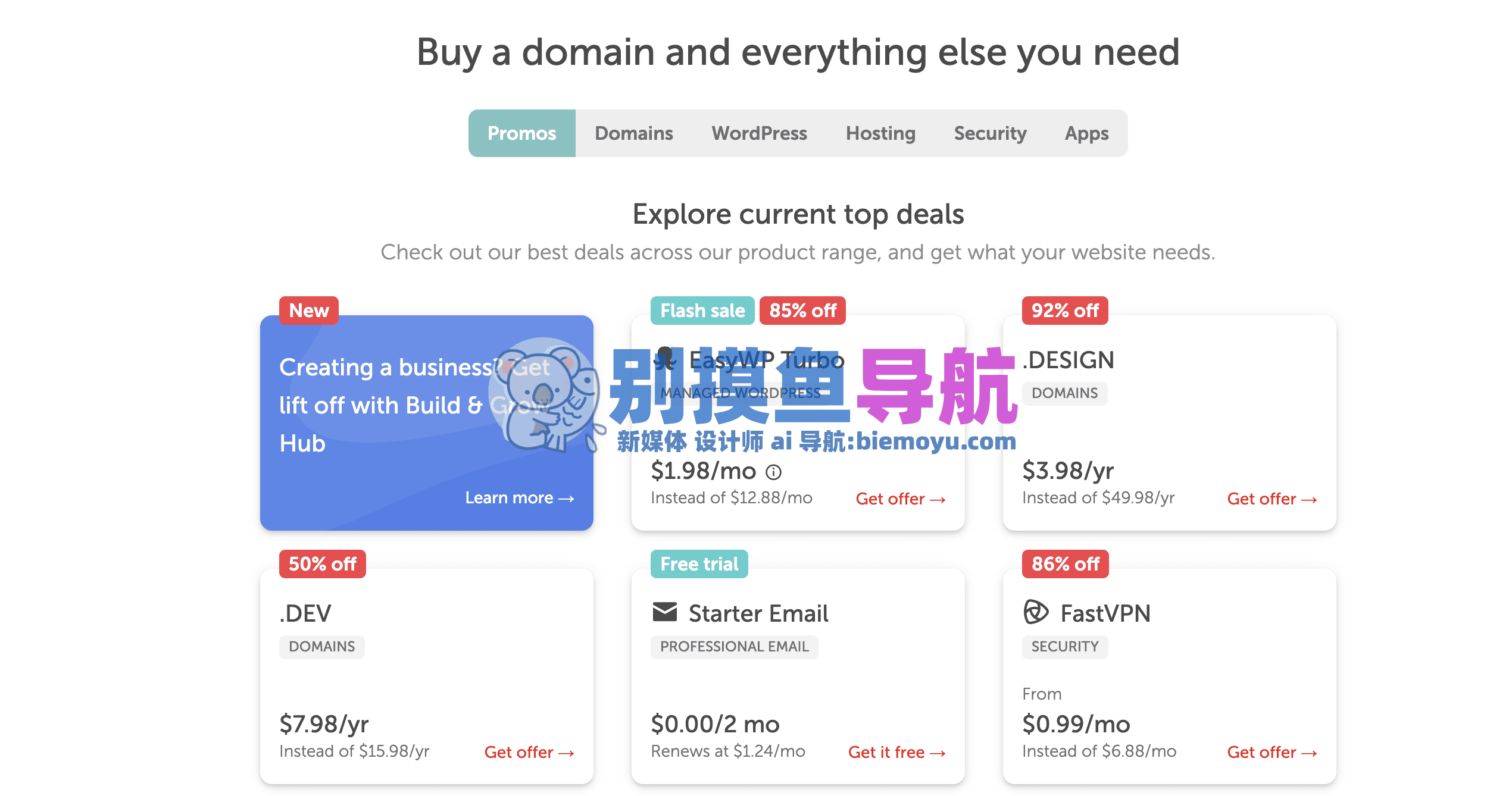Click the DOMAINS tag under .DEV
The image size is (1512, 796).
pos(322,647)
